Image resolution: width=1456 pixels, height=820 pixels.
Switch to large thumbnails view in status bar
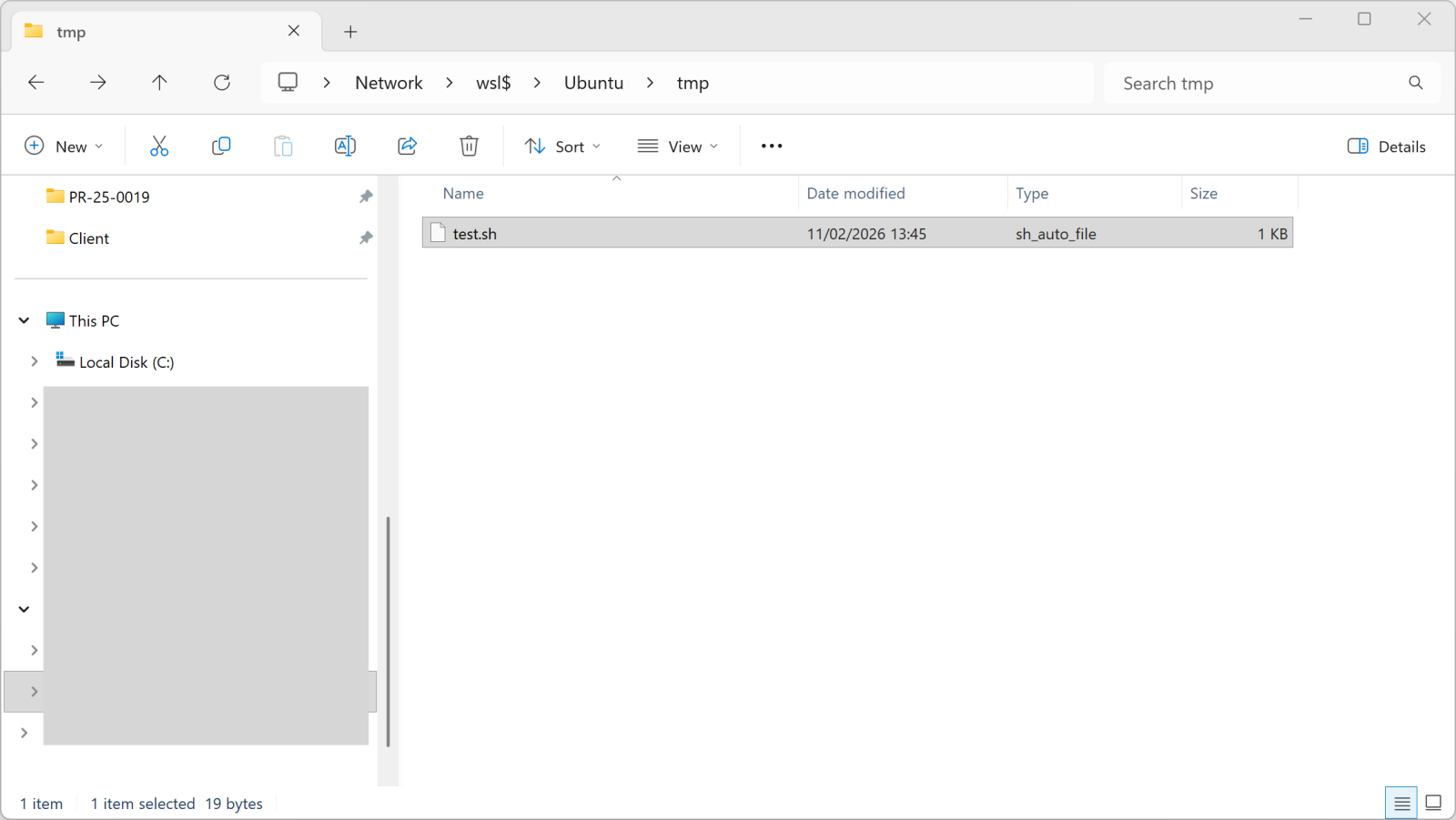click(x=1433, y=803)
